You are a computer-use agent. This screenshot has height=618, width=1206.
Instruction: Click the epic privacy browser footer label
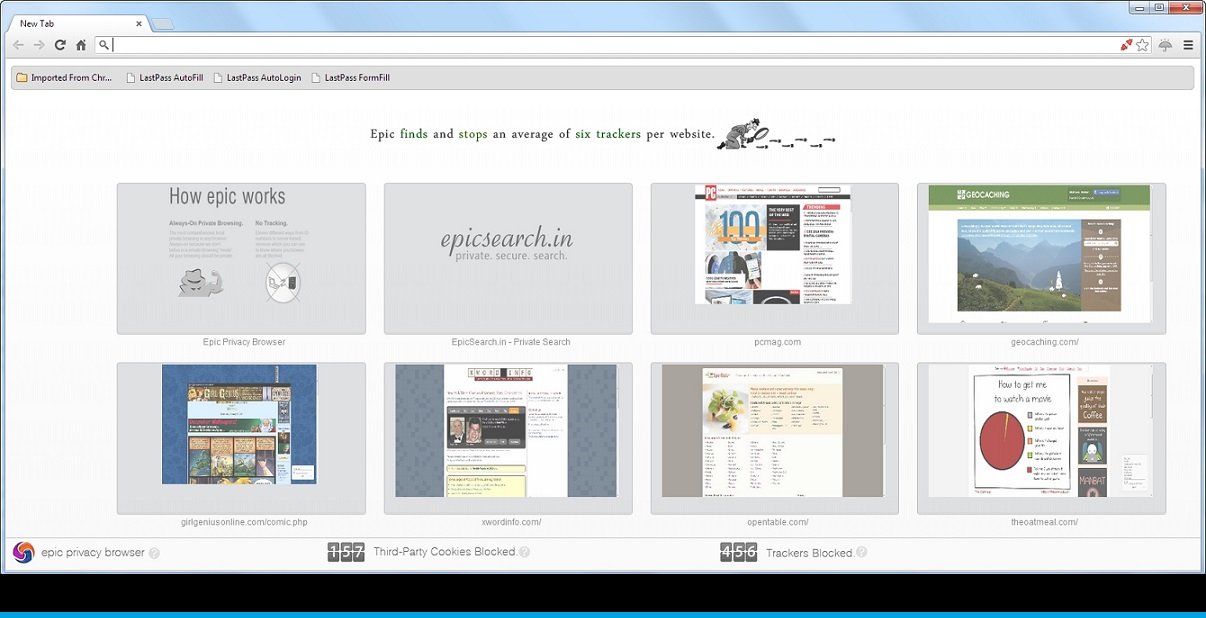click(x=93, y=552)
